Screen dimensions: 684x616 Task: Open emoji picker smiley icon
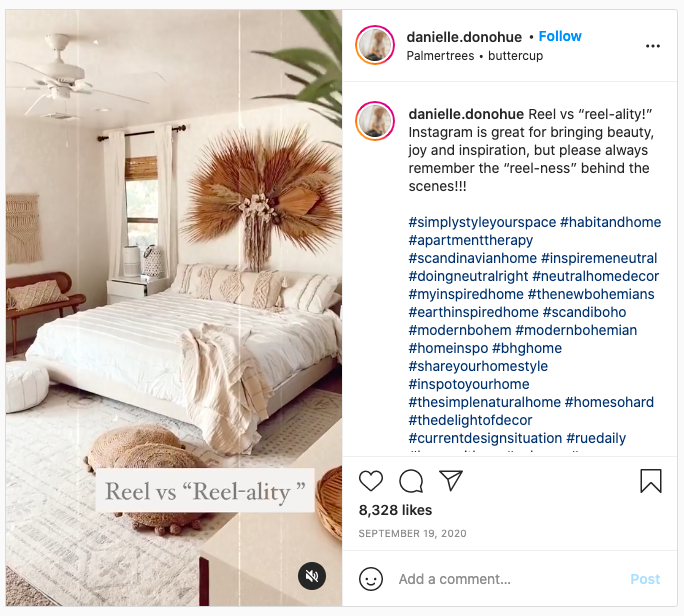tap(371, 579)
